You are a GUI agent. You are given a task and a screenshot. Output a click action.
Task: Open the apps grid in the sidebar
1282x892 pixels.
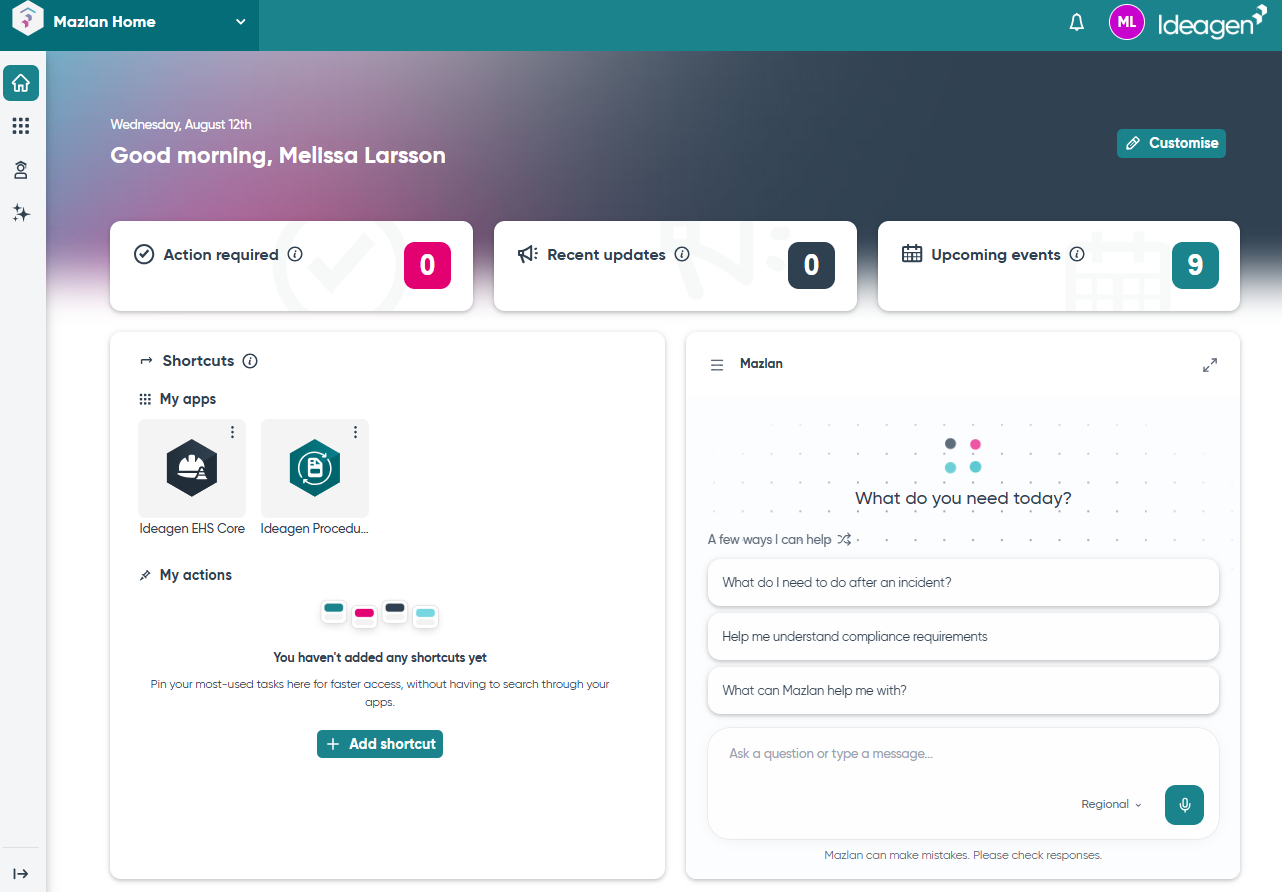(21, 126)
